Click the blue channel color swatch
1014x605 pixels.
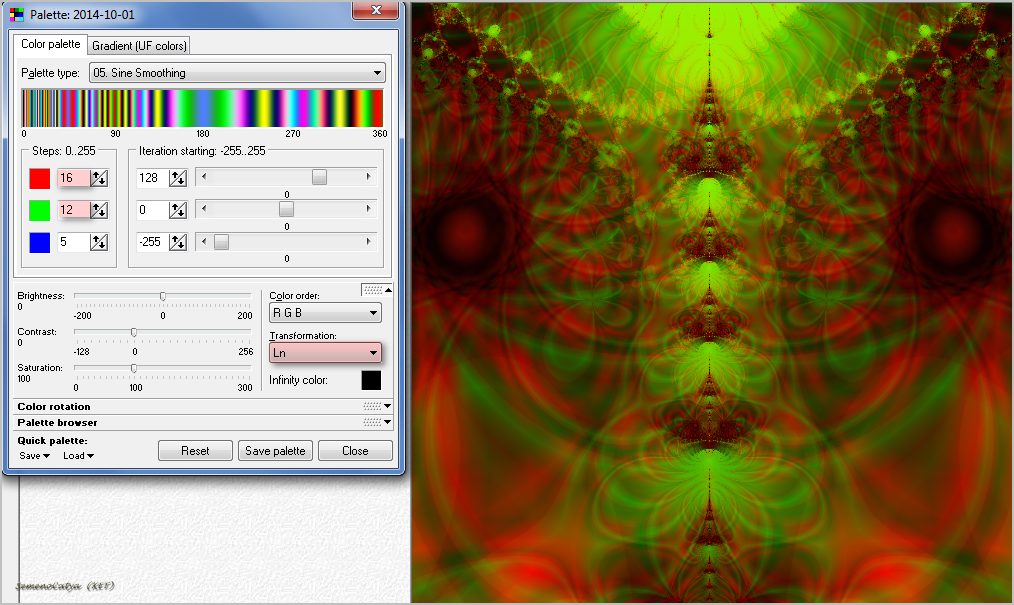click(39, 242)
